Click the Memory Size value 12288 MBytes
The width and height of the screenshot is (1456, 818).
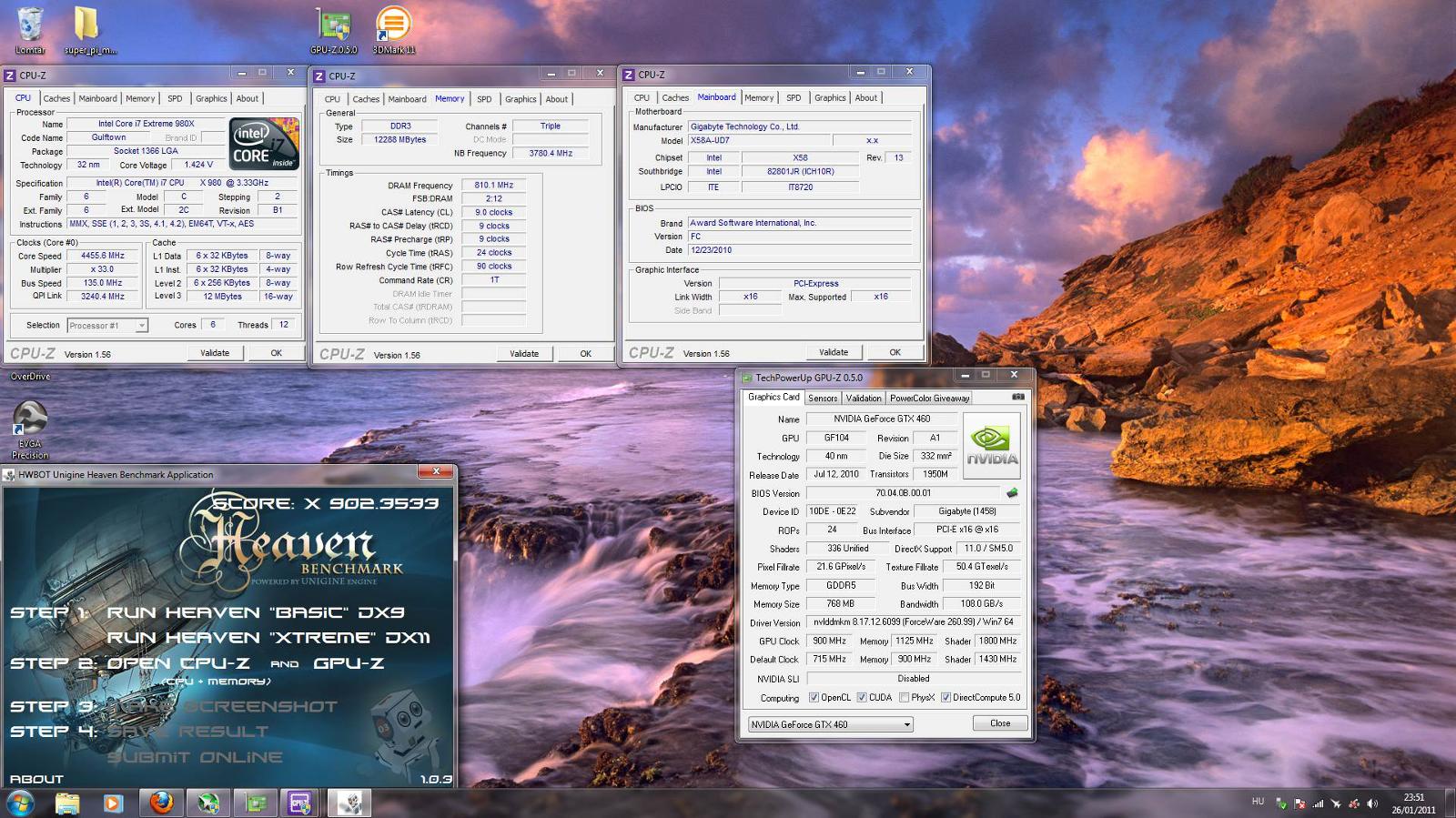tap(400, 139)
